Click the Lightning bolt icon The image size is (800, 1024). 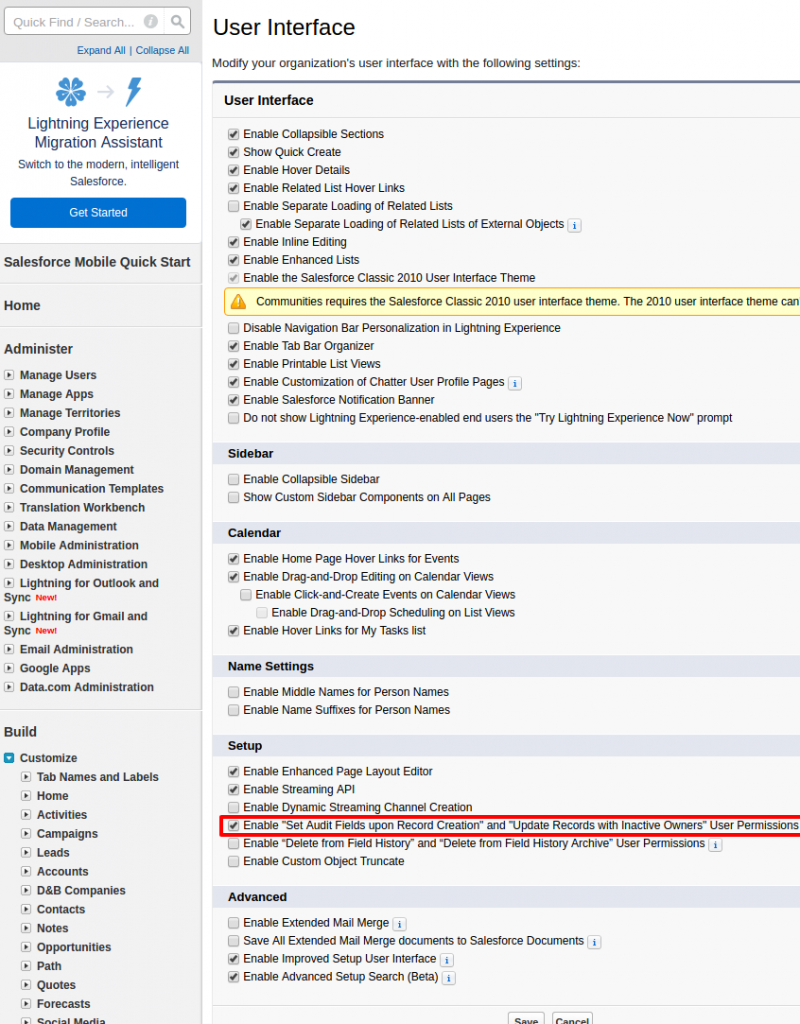pyautogui.click(x=134, y=91)
